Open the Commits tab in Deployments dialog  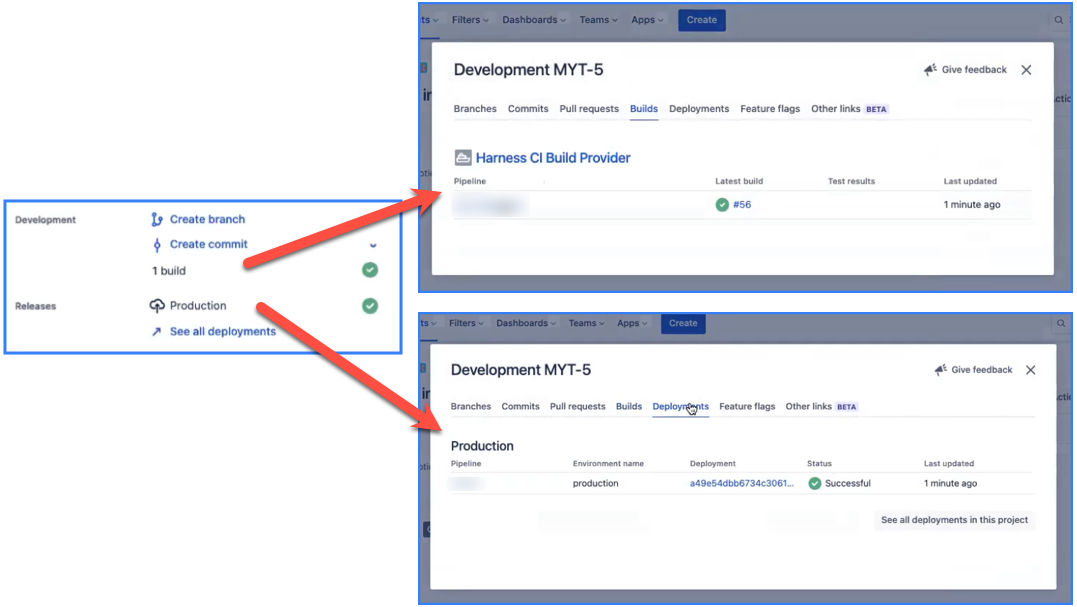tap(520, 407)
